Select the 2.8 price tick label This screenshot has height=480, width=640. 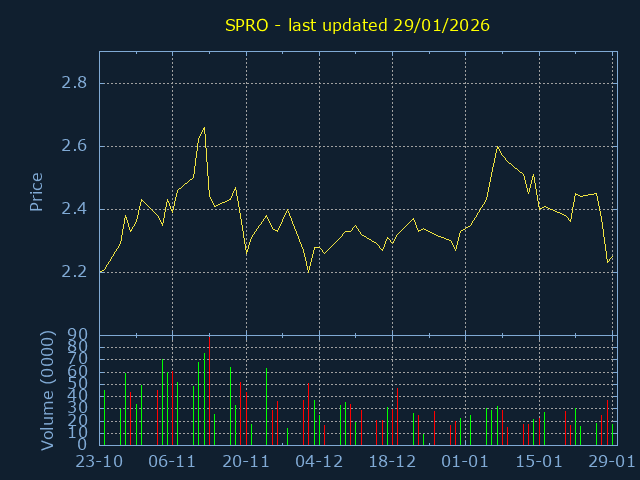click(x=73, y=83)
